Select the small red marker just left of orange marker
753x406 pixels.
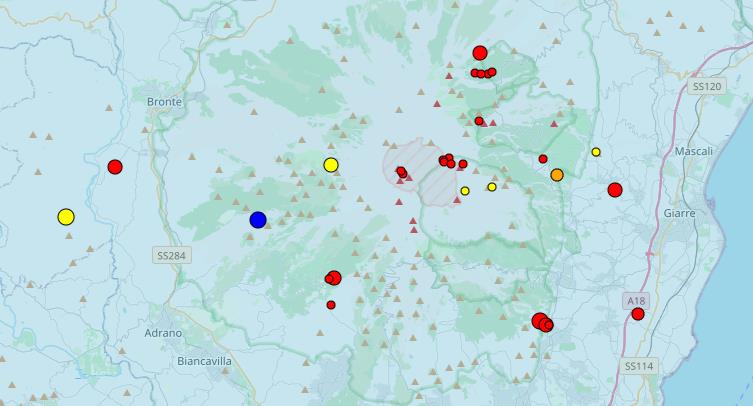(543, 159)
